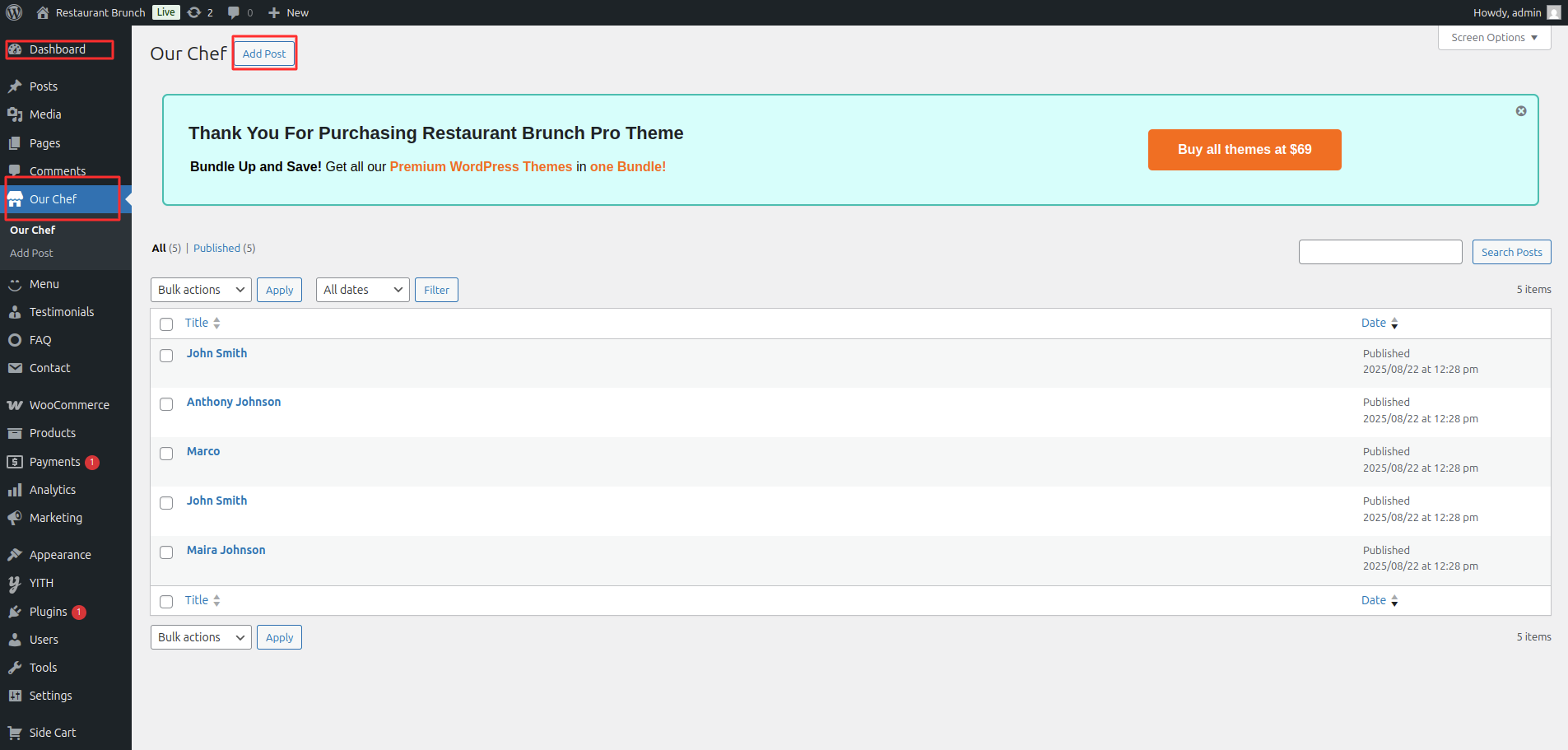Follow the Premium WordPress Themes link
Viewport: 1568px width, 750px height.
pyautogui.click(x=481, y=166)
